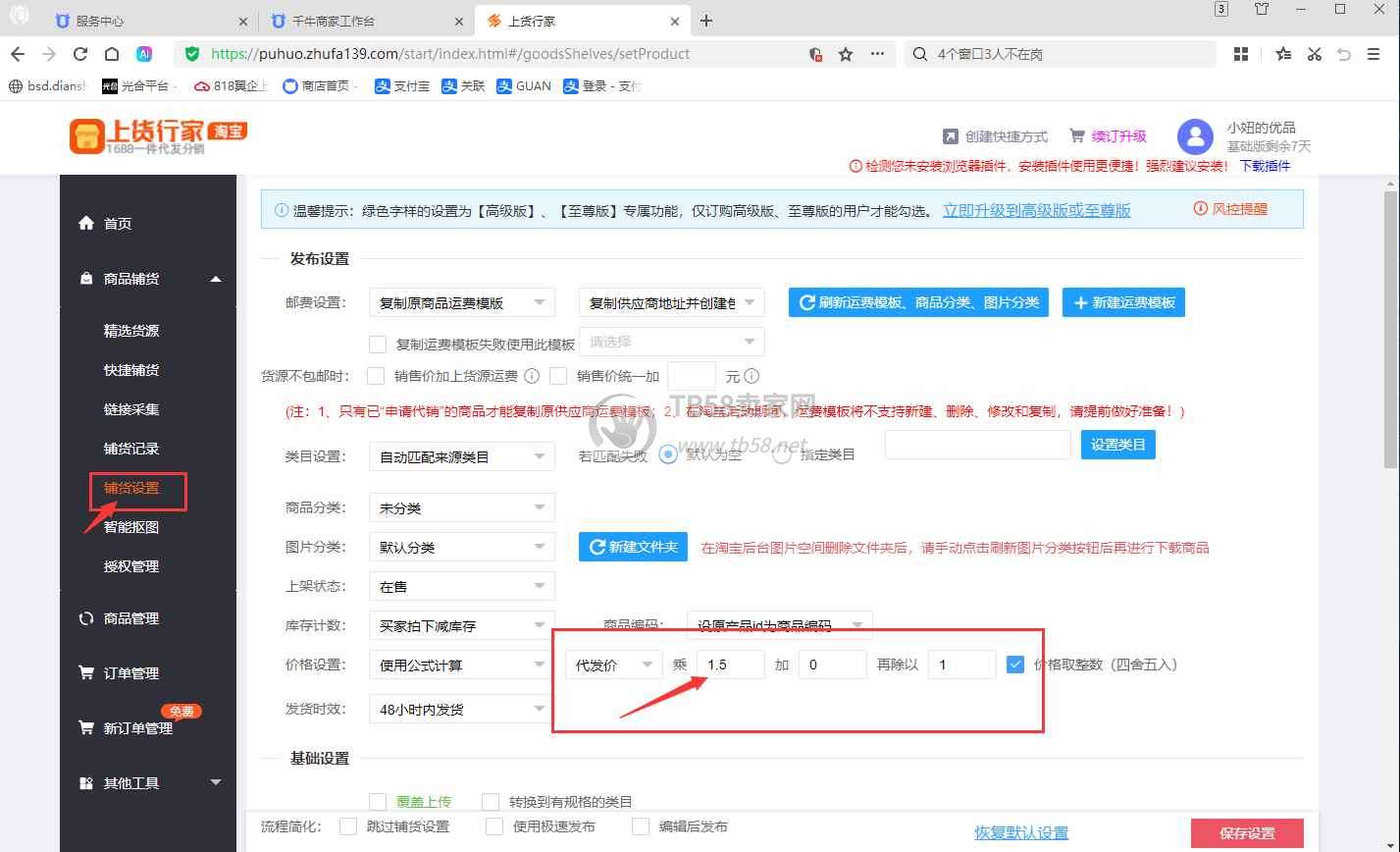Select the scissors screenshot tool
This screenshot has height=852, width=1400.
(x=1315, y=54)
